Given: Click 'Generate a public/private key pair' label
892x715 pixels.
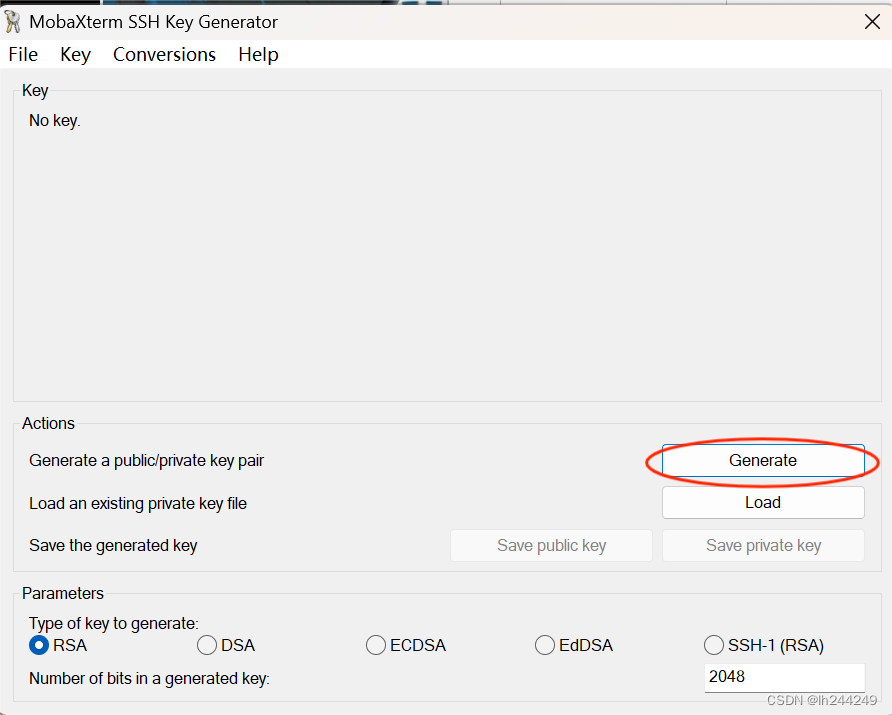Looking at the screenshot, I should [x=146, y=460].
